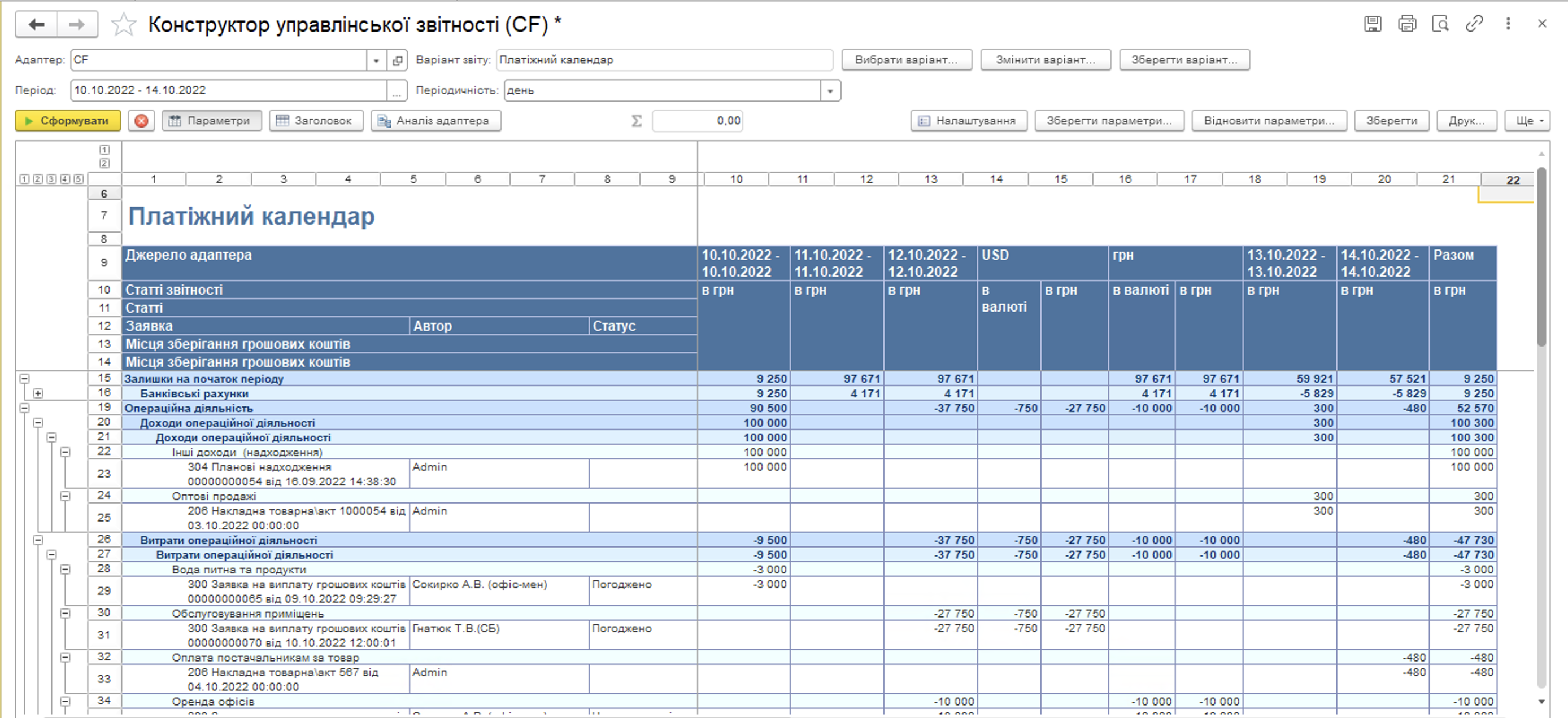Open Аналіз адаптера
Viewport: 1568px width, 718px height.
436,120
